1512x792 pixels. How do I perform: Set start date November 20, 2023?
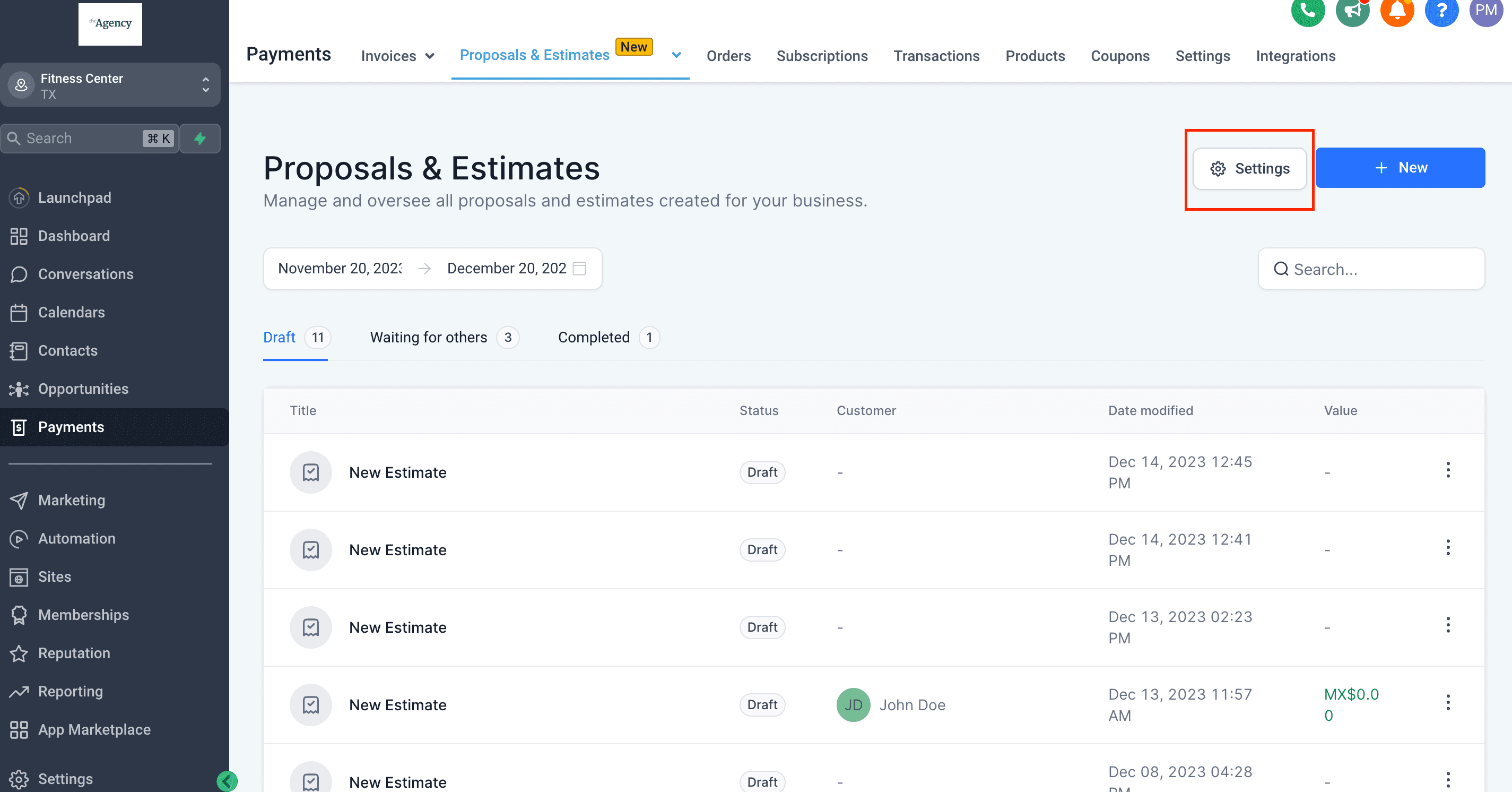click(341, 268)
